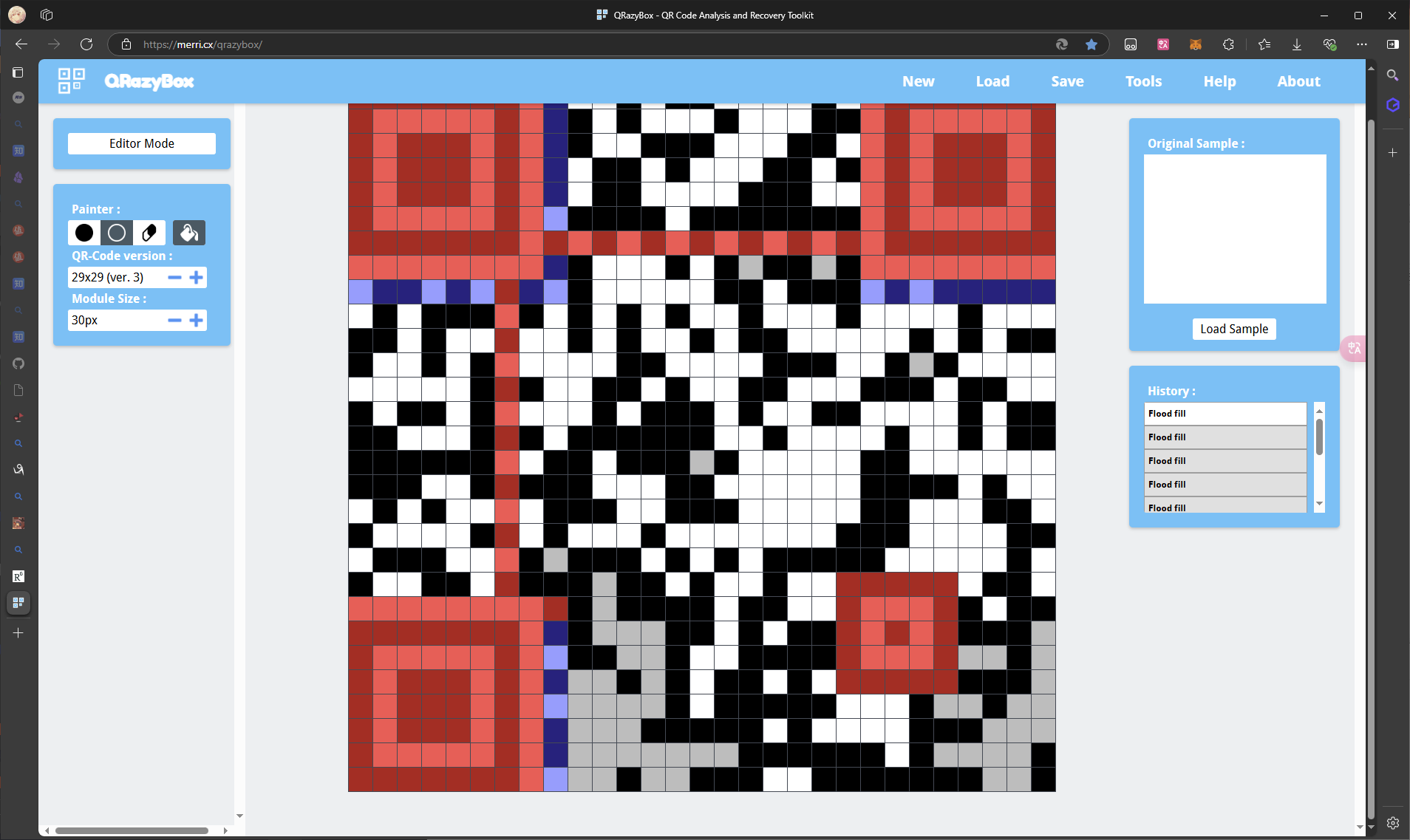Select the second Flood fill history entry
Image resolution: width=1410 pixels, height=840 pixels.
[1225, 437]
